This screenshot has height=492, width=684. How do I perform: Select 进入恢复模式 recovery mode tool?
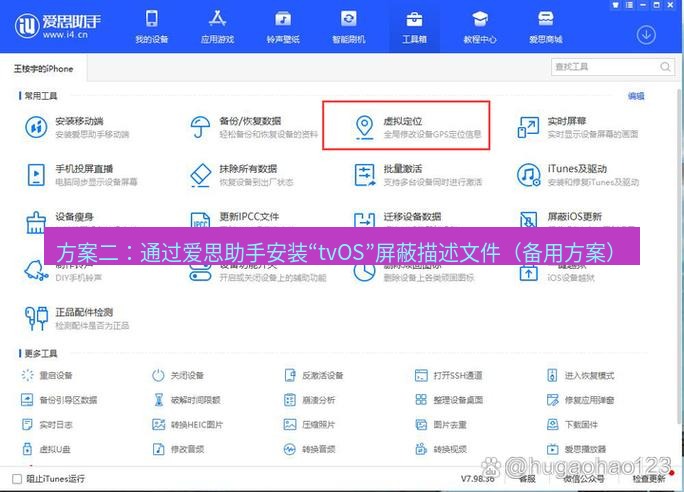pos(580,375)
